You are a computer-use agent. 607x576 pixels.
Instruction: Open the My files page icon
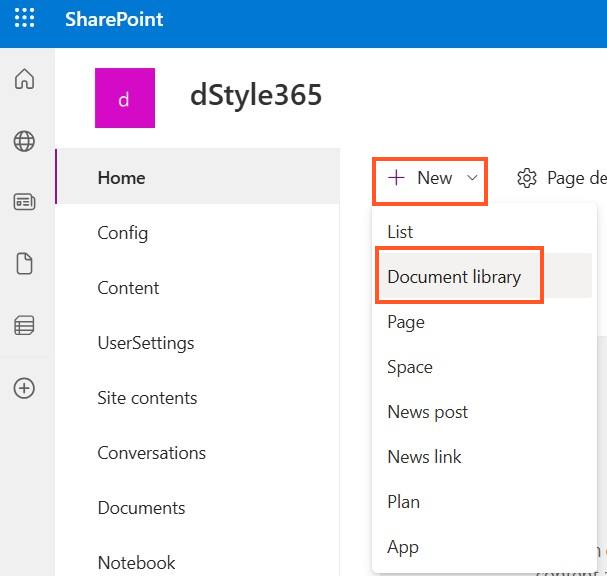click(x=24, y=264)
